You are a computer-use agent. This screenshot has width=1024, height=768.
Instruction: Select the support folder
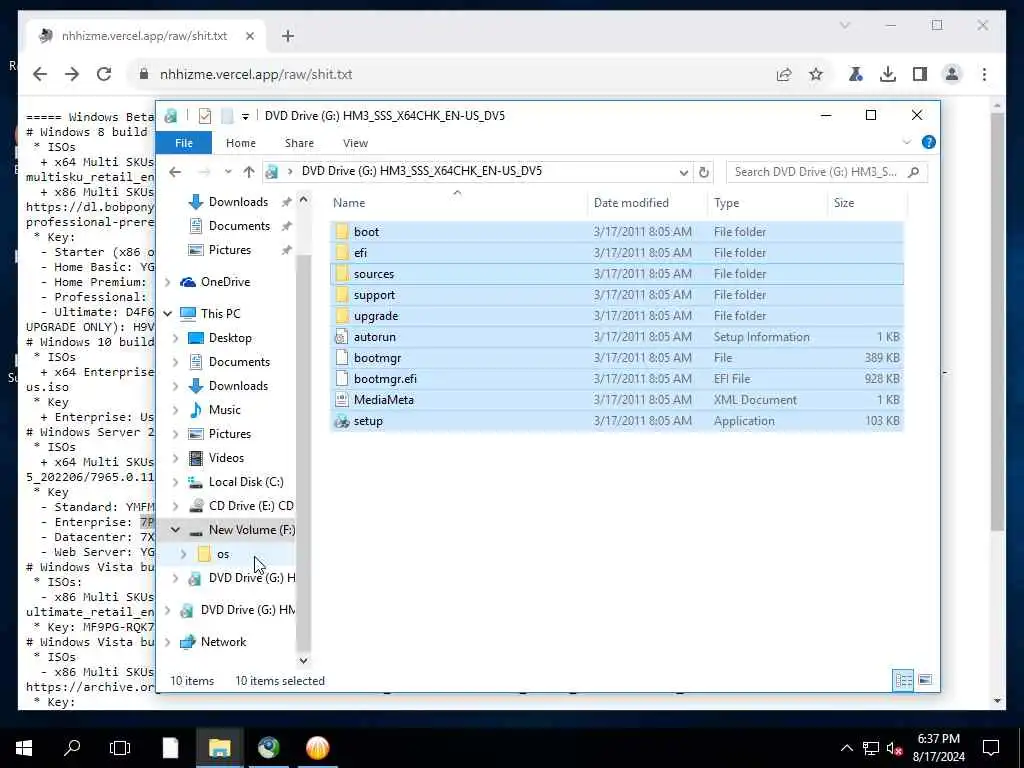[616, 295]
